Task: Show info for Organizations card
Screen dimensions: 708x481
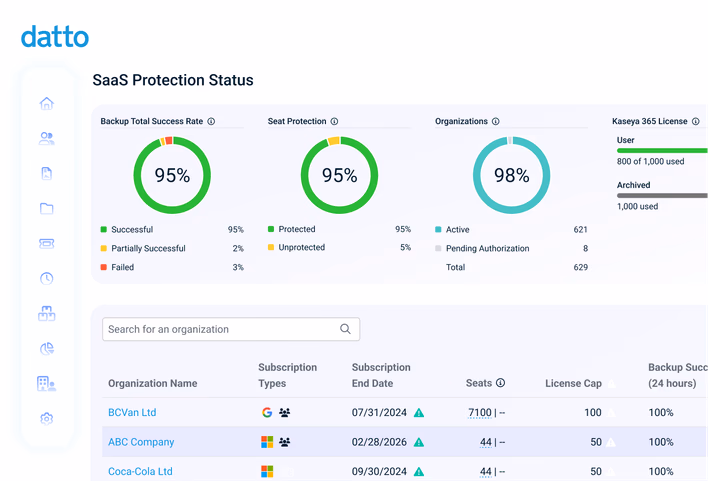Action: (x=496, y=121)
